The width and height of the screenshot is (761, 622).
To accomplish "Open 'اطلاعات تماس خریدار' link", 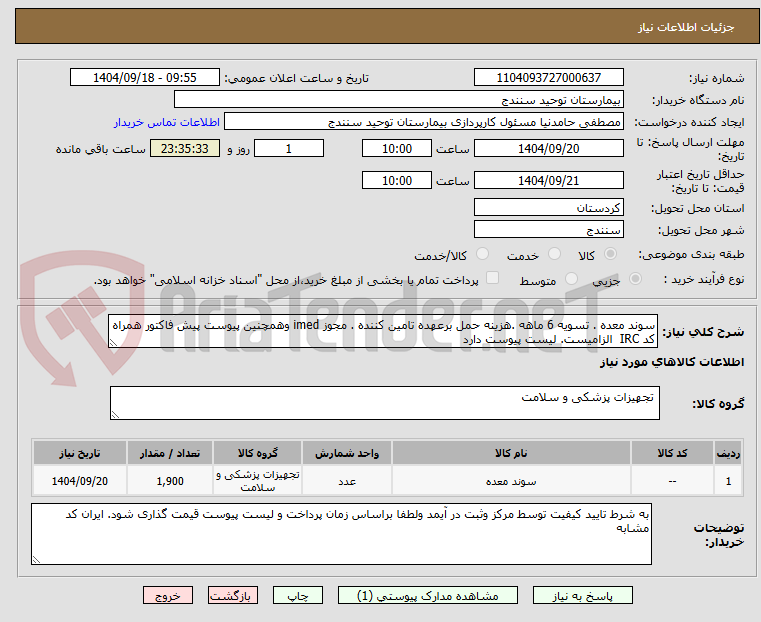I will [167, 122].
